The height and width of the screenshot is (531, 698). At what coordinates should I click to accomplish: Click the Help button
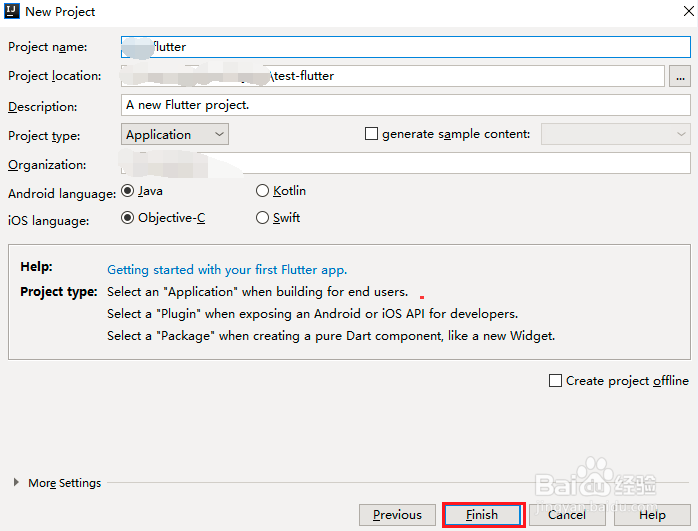(x=652, y=515)
